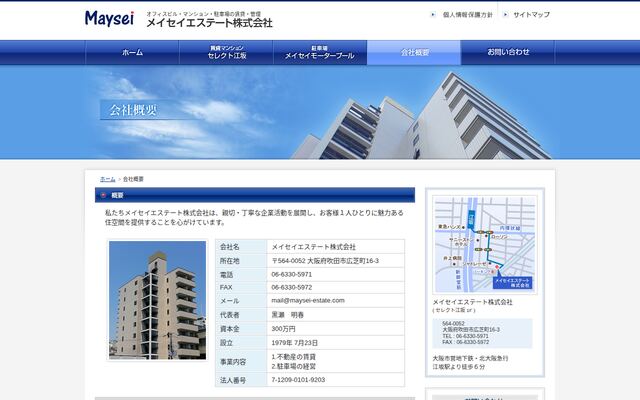Click the 所在地 table label
Screen dimensions: 640x400
pos(230,261)
